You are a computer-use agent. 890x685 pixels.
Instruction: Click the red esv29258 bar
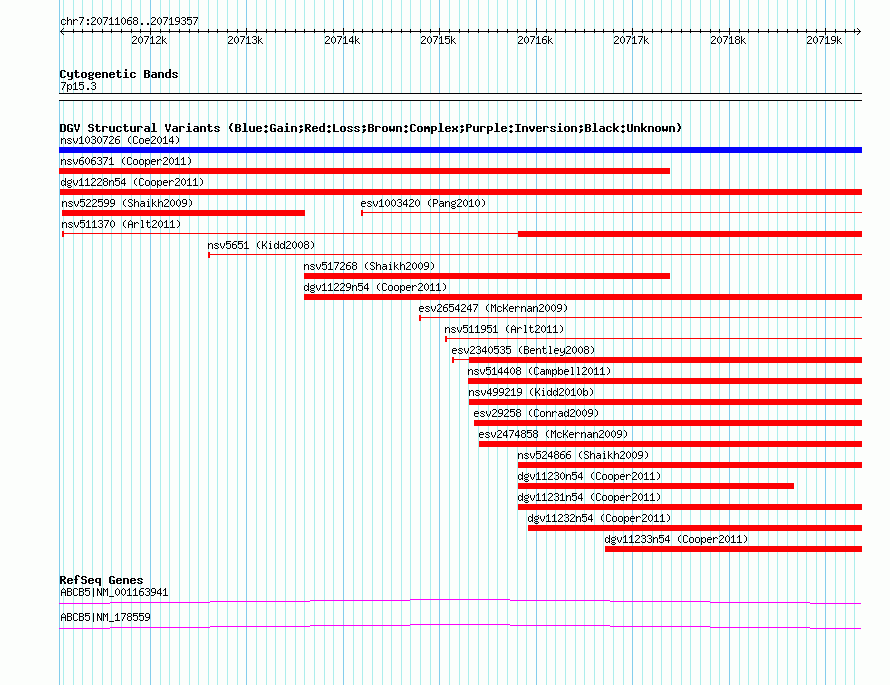(x=668, y=423)
